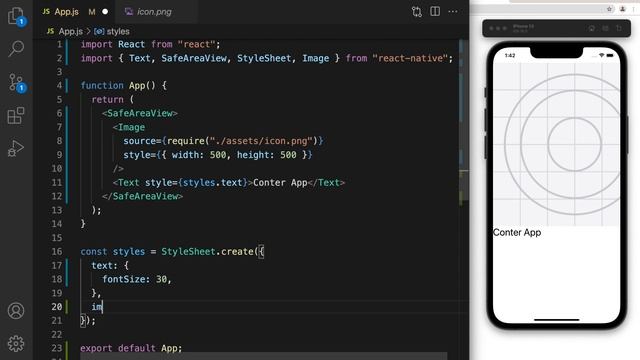640x360 pixels.
Task: Click 'export default App;' on line 23
Action: point(131,348)
